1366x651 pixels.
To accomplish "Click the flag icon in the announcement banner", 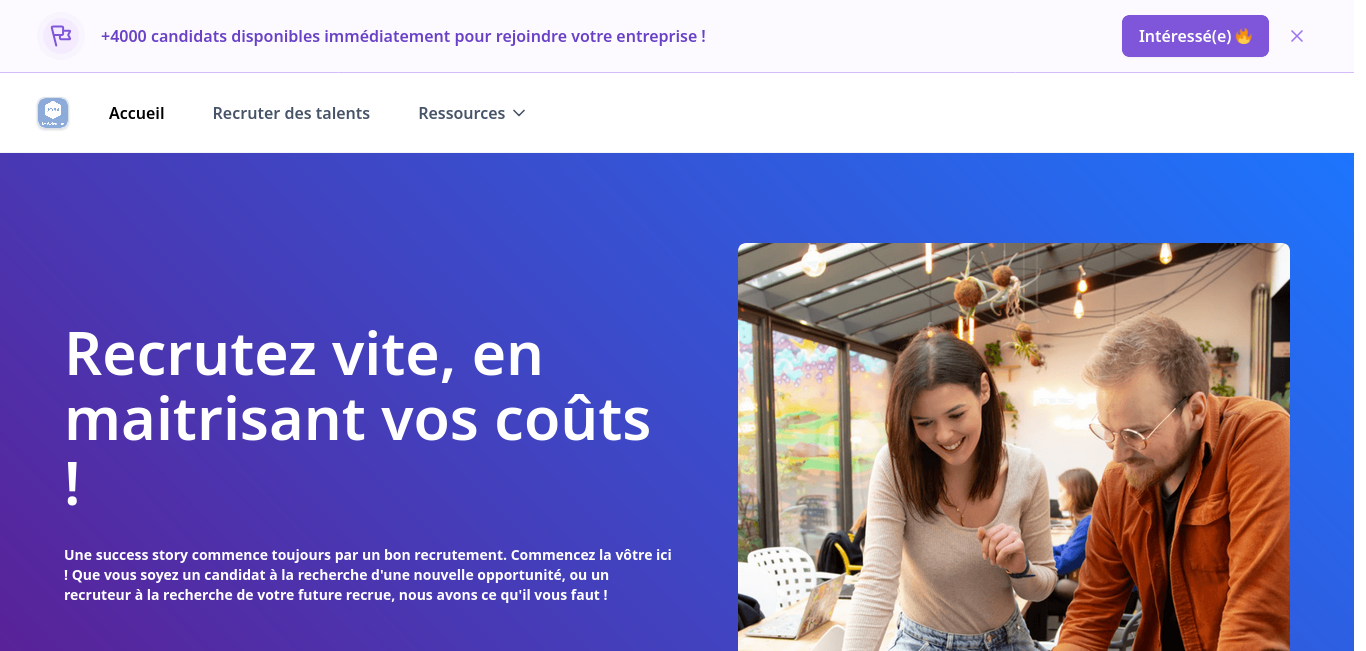I will pos(61,36).
